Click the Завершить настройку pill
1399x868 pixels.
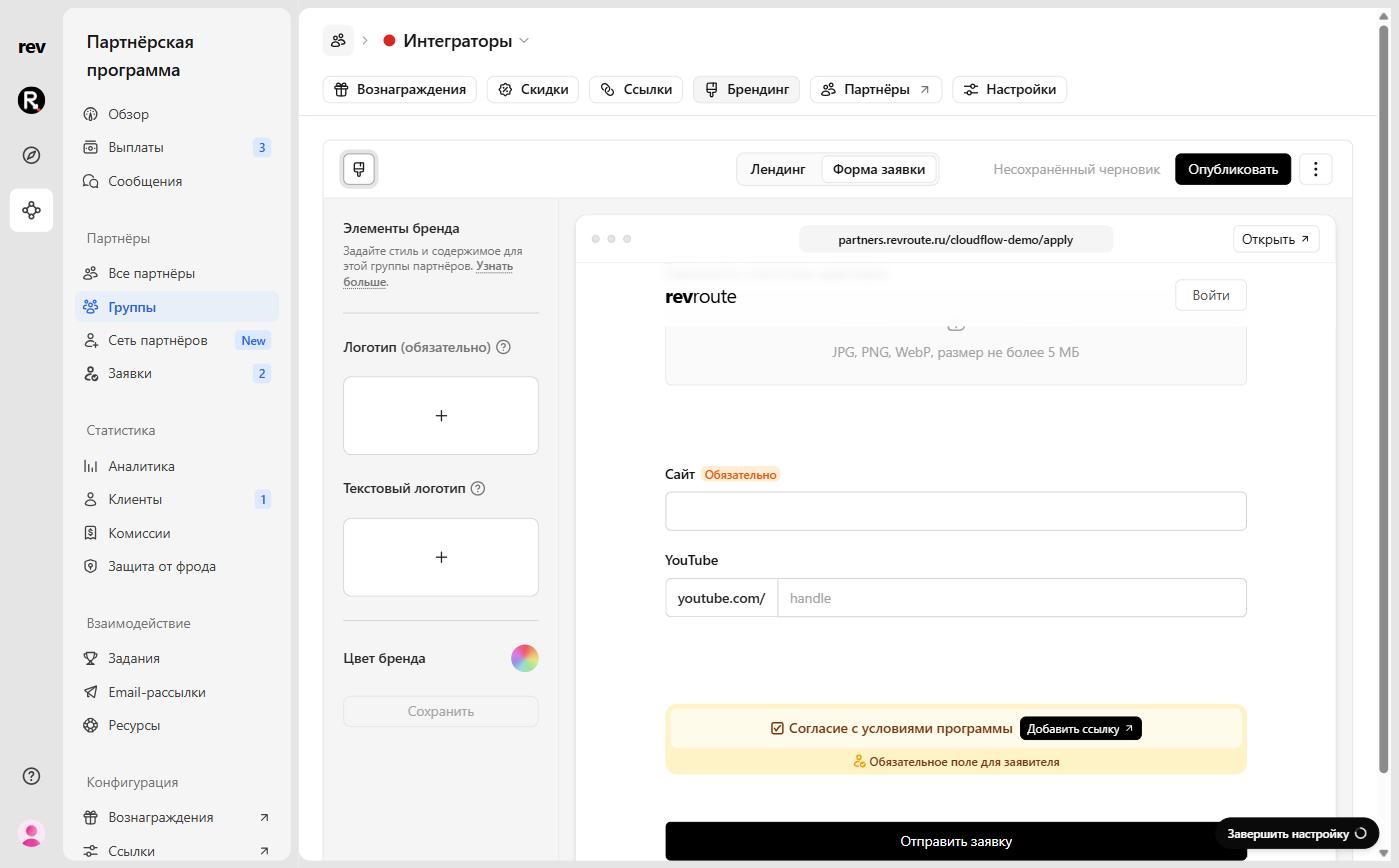1296,833
